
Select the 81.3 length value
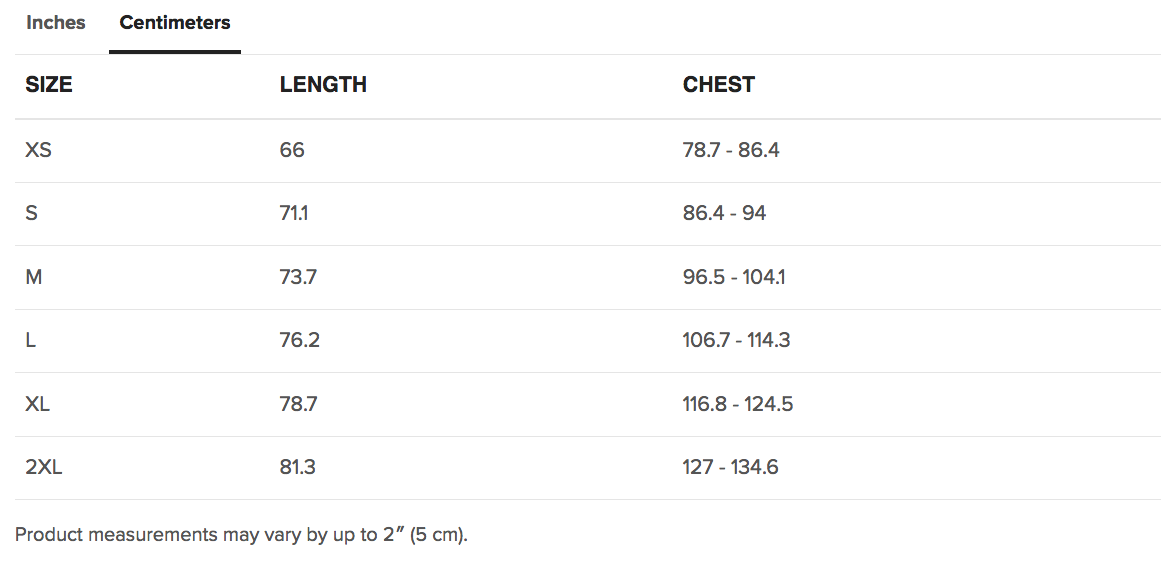click(298, 468)
